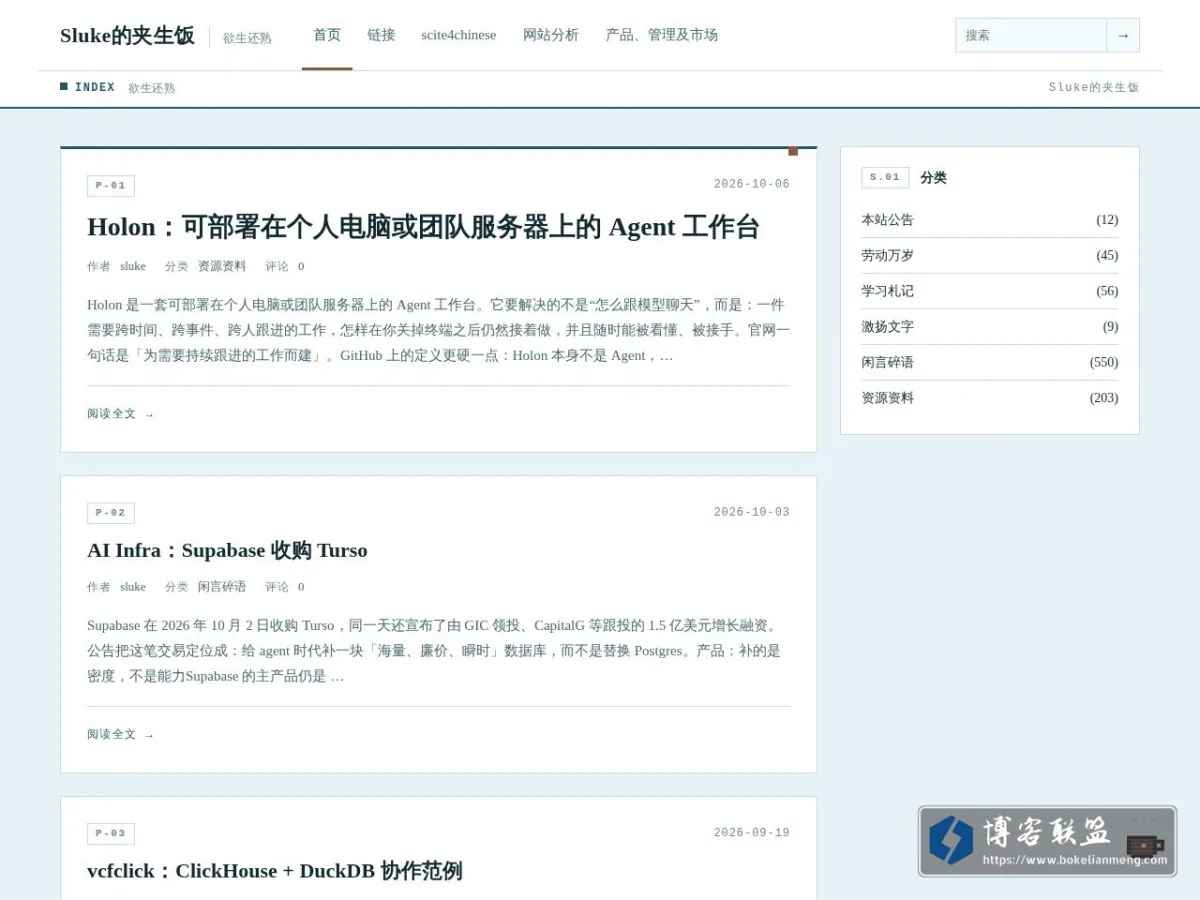Open the 资源资料 sidebar category with 203 posts
This screenshot has height=900, width=1200.
pos(888,398)
